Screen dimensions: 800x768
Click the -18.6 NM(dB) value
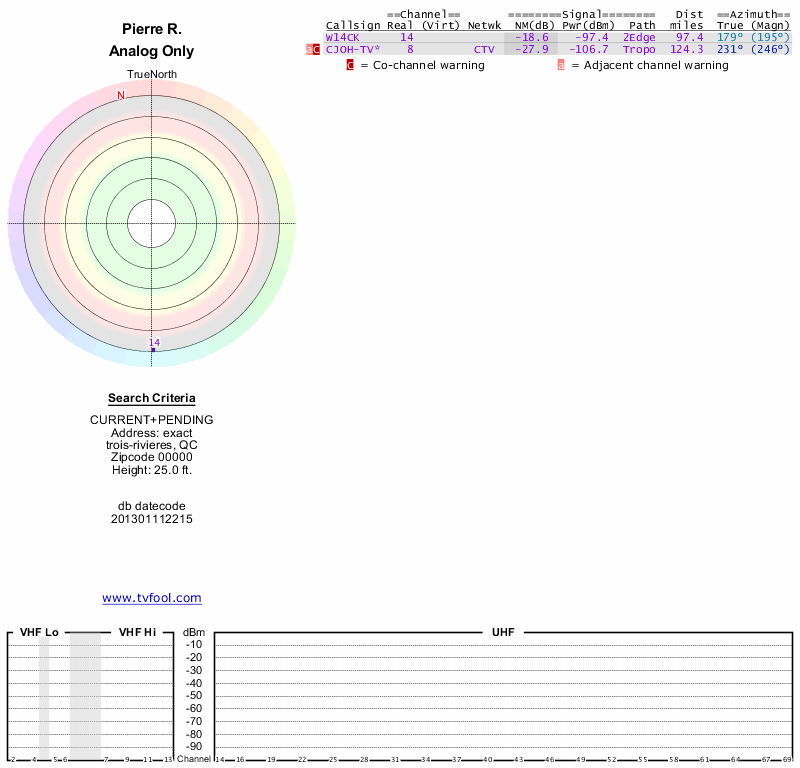pyautogui.click(x=531, y=37)
